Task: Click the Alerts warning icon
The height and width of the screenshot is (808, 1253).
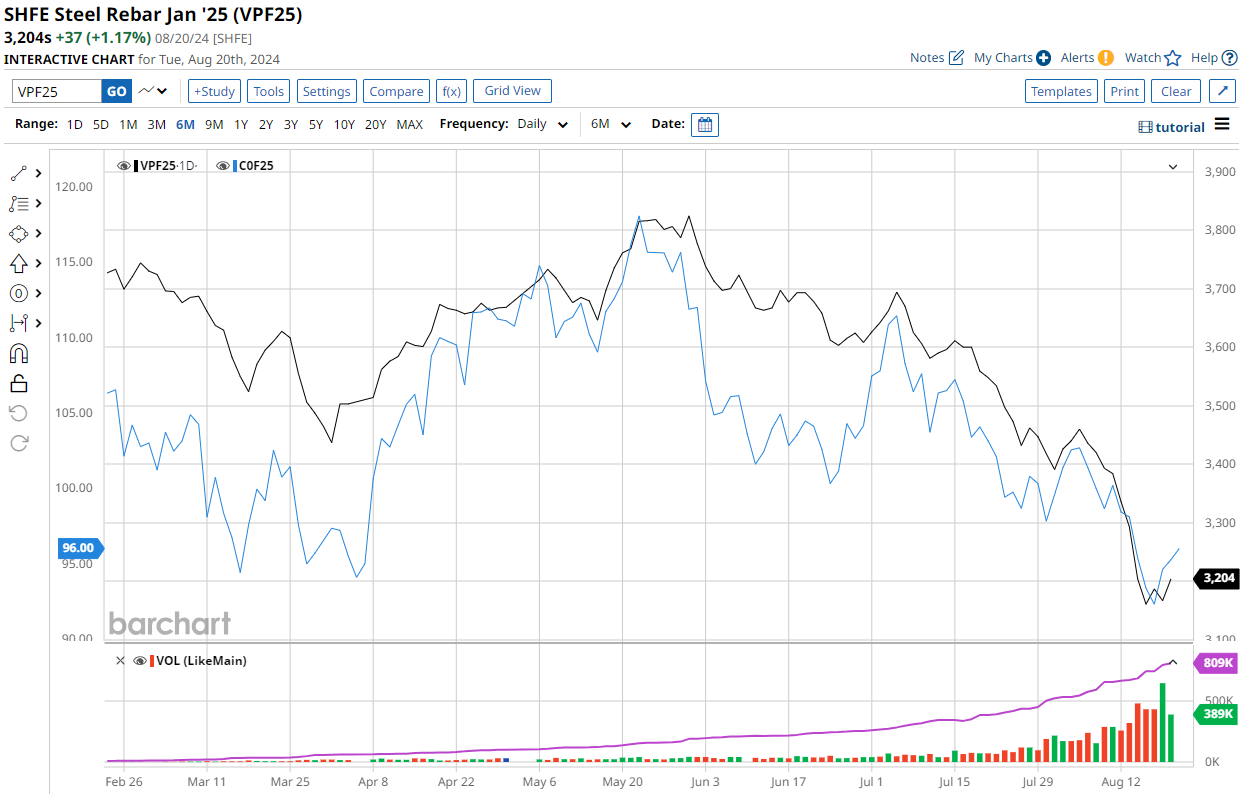Action: [1106, 58]
